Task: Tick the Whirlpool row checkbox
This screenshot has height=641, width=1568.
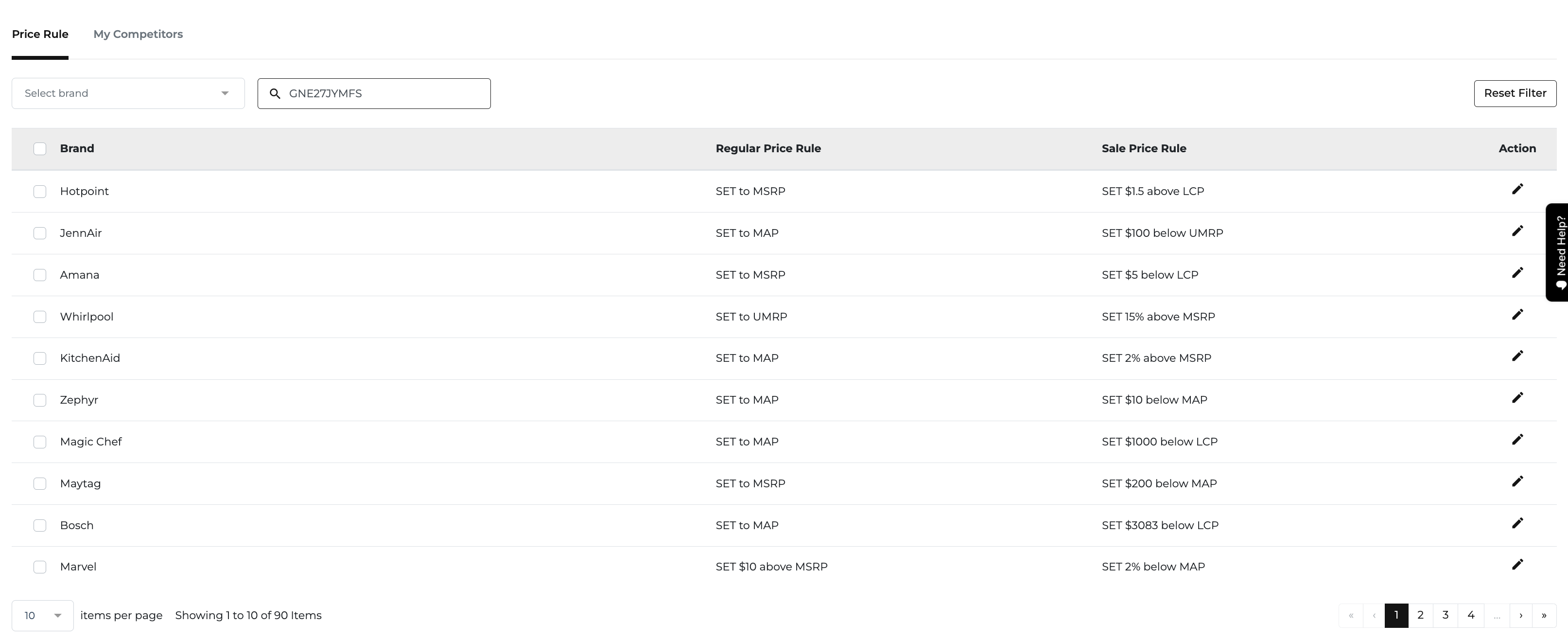Action: 39,317
